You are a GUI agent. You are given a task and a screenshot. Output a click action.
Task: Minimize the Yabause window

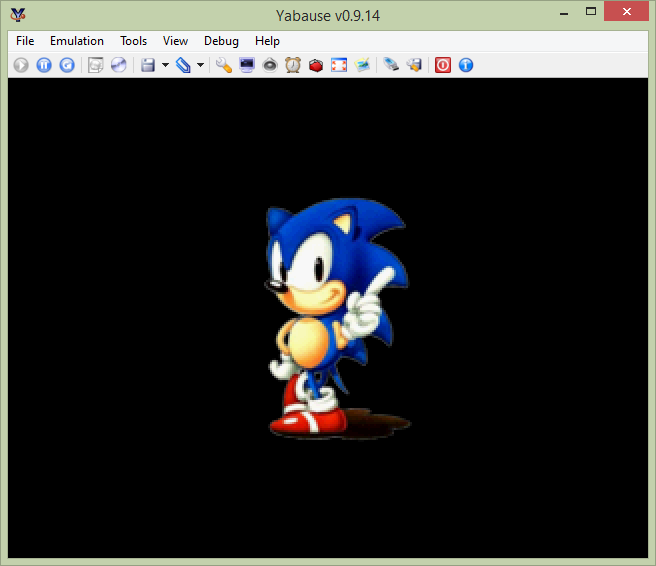(564, 13)
